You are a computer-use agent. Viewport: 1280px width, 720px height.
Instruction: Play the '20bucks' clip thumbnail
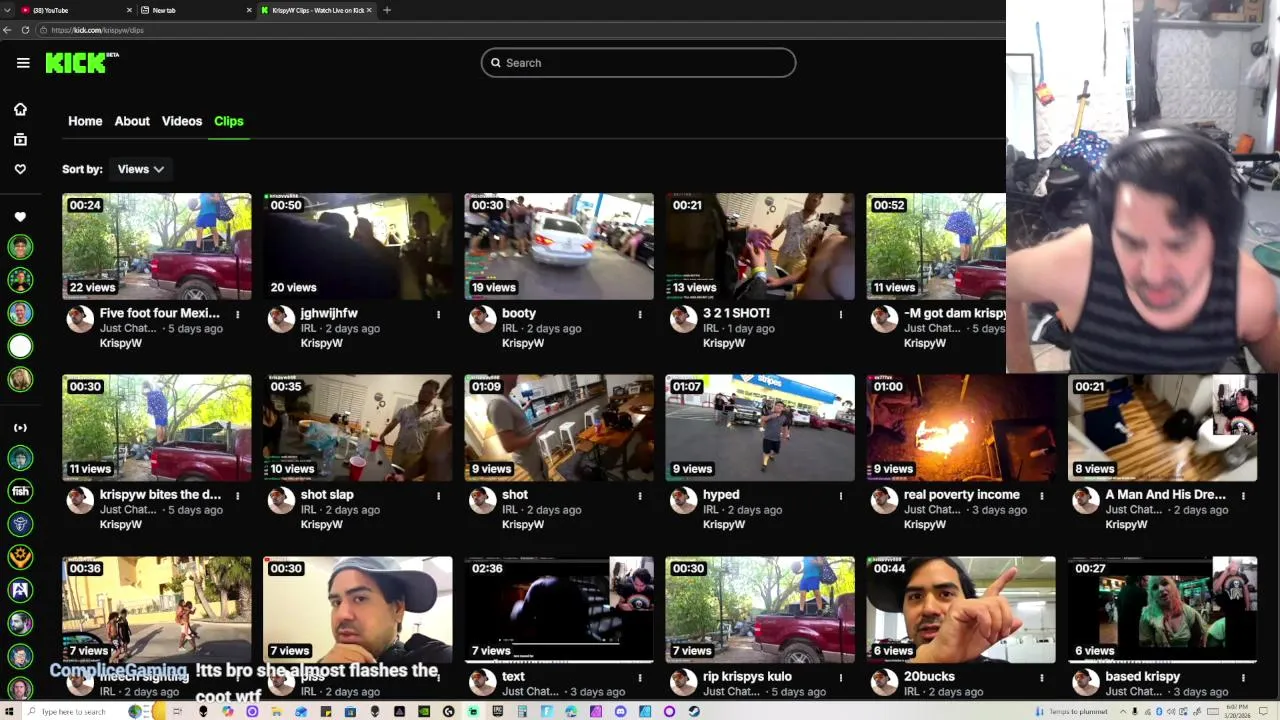(x=961, y=610)
